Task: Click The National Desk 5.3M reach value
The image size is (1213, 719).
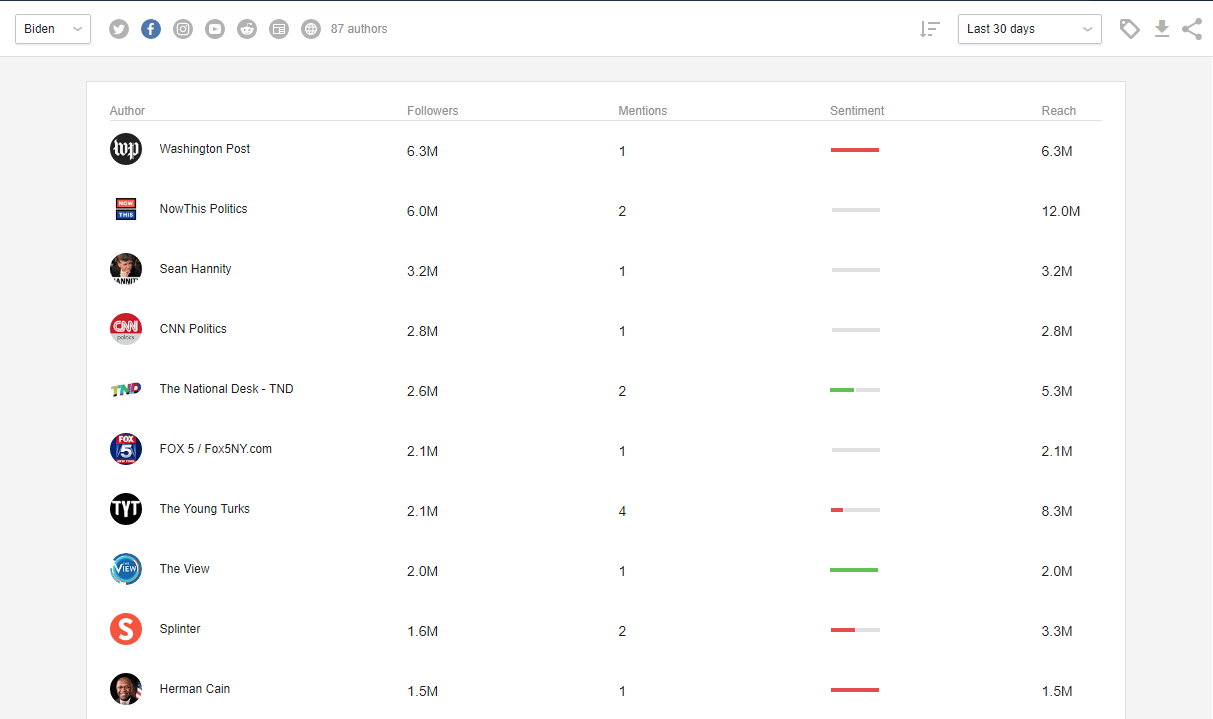Action: [x=1057, y=391]
